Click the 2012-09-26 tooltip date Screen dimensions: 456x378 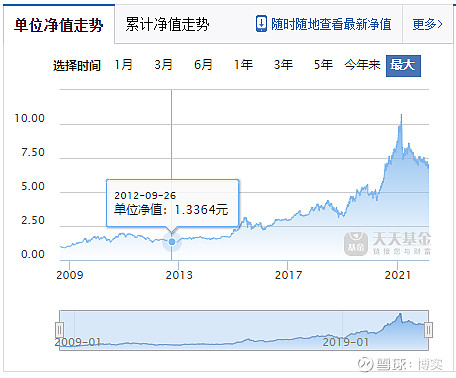coord(145,195)
